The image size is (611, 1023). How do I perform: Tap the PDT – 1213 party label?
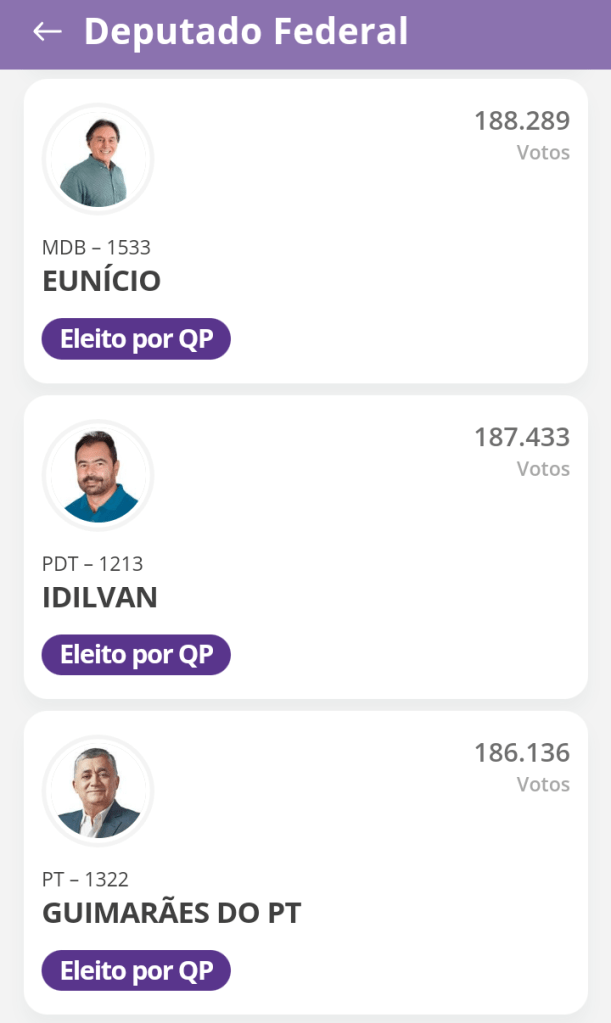coord(92,563)
